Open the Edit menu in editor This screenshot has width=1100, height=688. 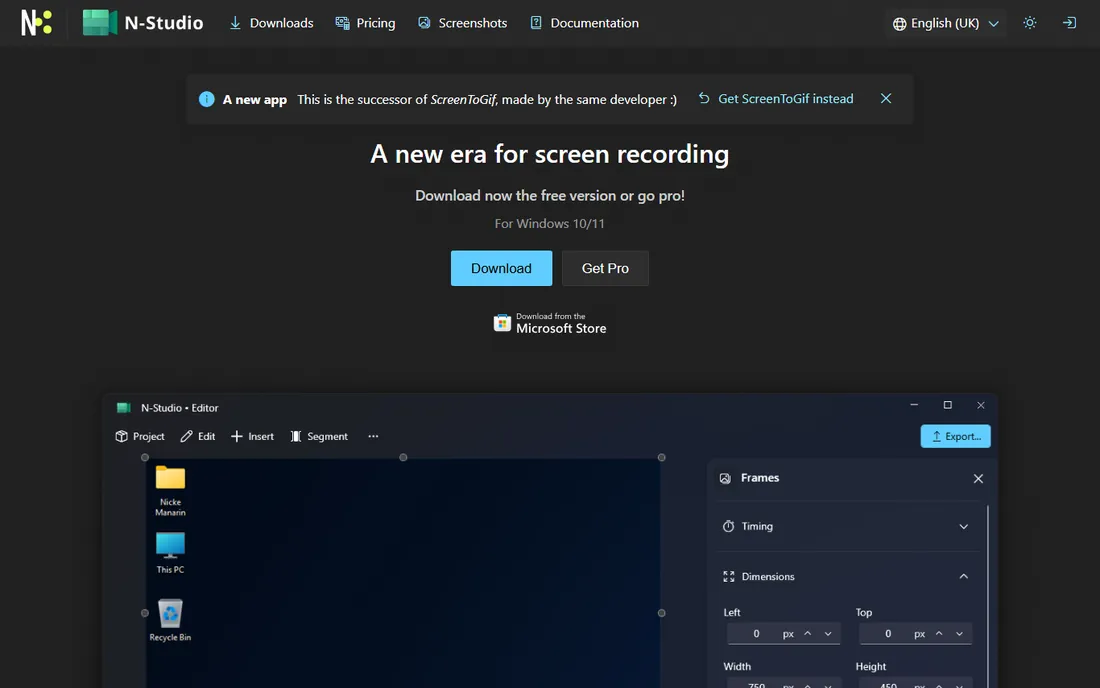point(198,436)
